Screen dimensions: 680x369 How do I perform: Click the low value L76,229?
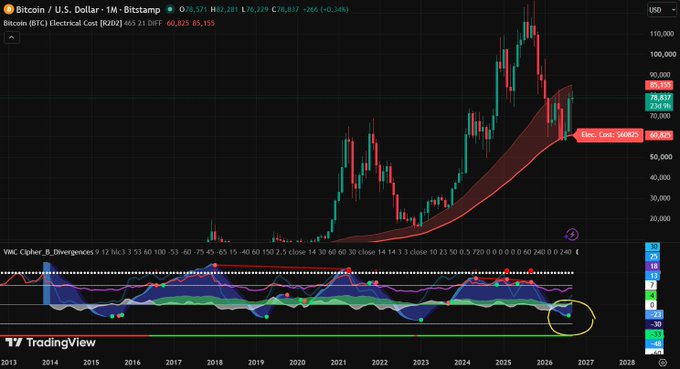(x=255, y=9)
